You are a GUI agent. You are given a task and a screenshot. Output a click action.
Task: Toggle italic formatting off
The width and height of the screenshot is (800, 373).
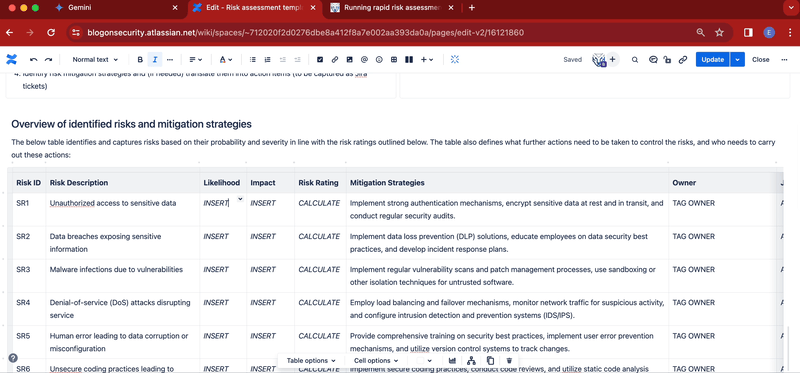click(x=155, y=60)
